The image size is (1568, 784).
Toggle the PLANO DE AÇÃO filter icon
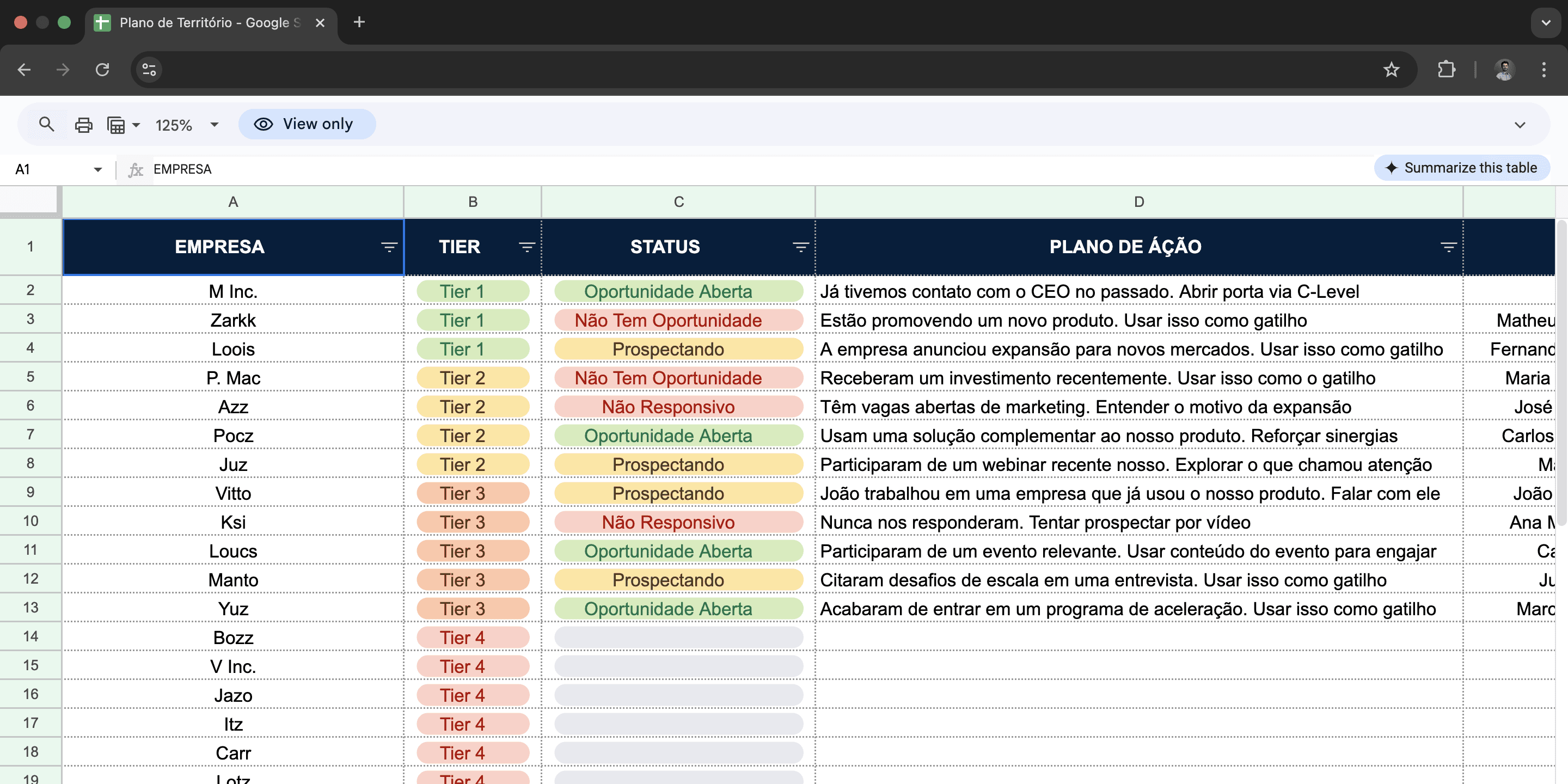1448,247
